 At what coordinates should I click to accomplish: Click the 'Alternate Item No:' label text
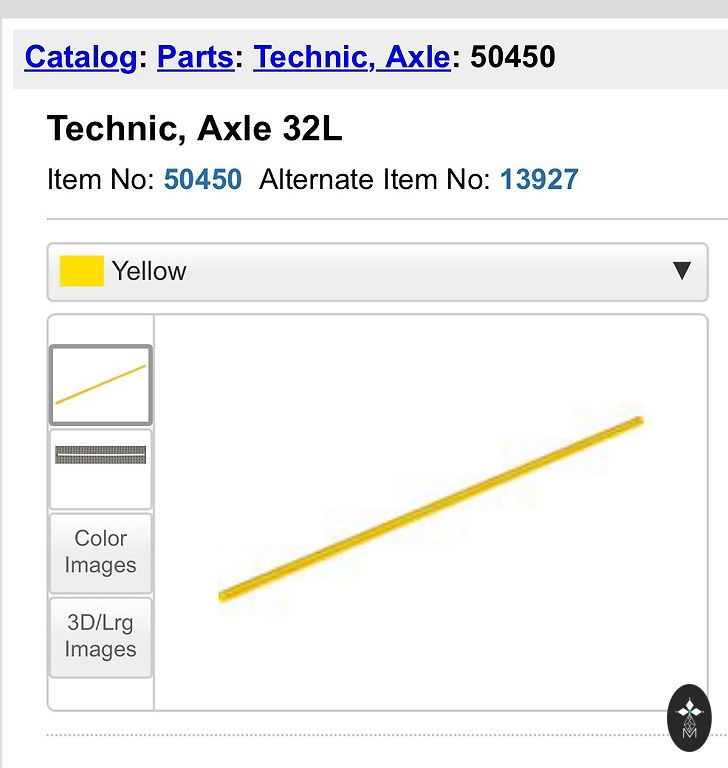(374, 180)
